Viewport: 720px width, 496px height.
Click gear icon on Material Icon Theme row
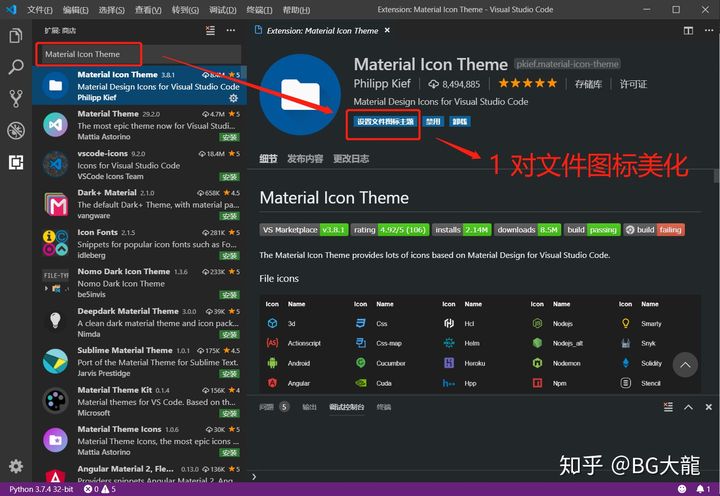click(x=233, y=98)
